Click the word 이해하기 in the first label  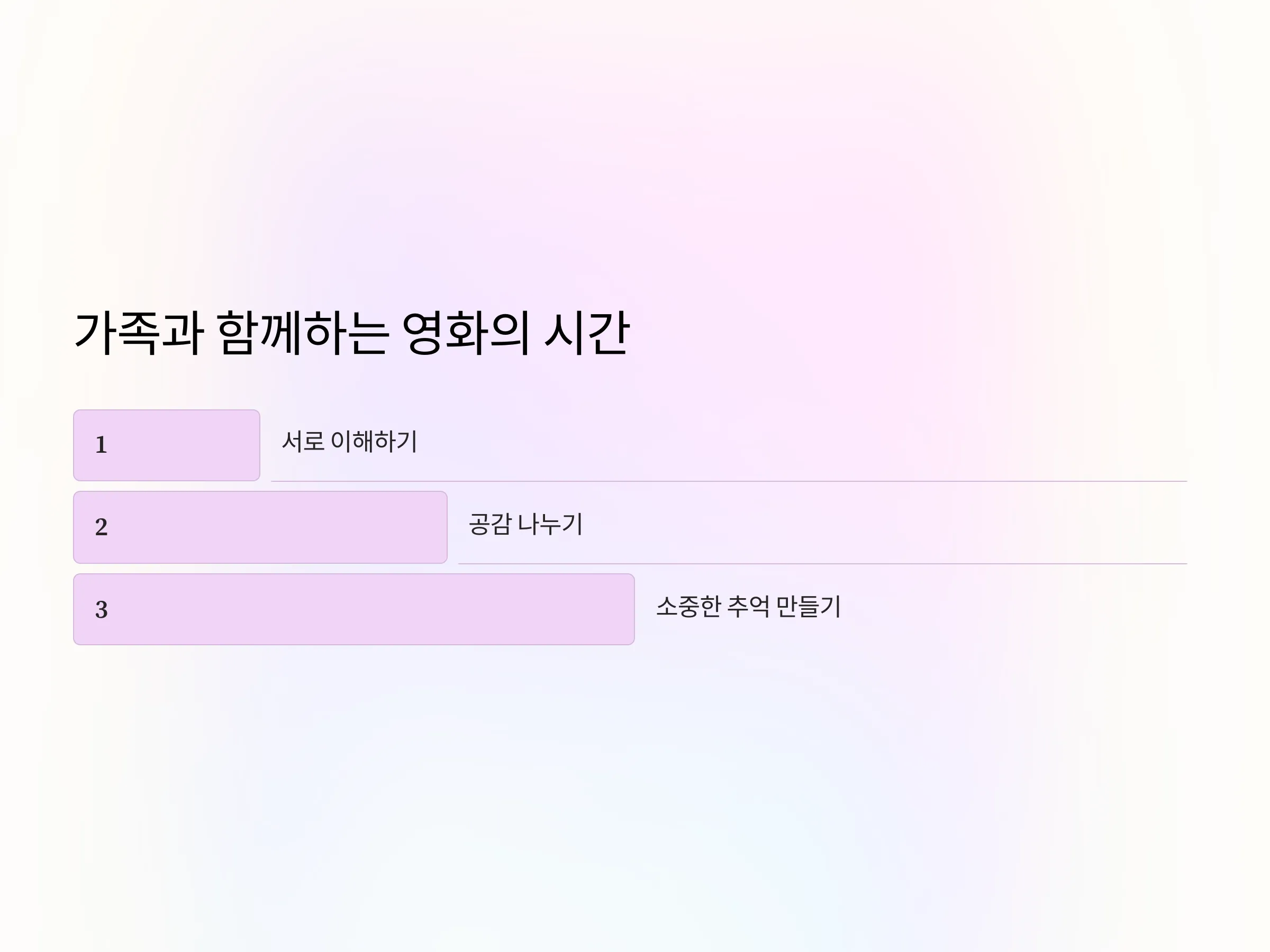pos(374,441)
